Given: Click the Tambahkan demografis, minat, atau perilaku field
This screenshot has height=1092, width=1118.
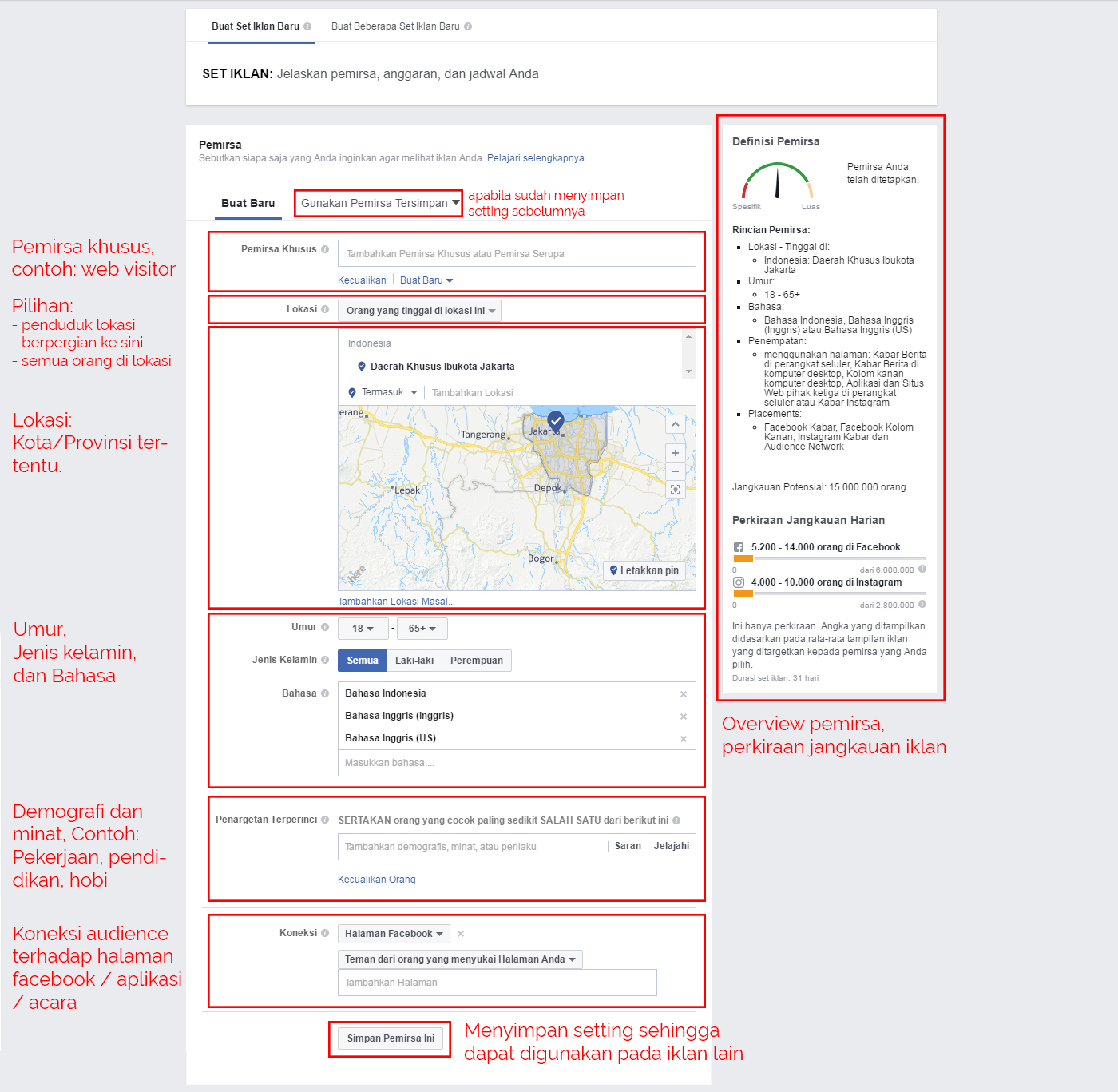Looking at the screenshot, I should pyautogui.click(x=471, y=847).
